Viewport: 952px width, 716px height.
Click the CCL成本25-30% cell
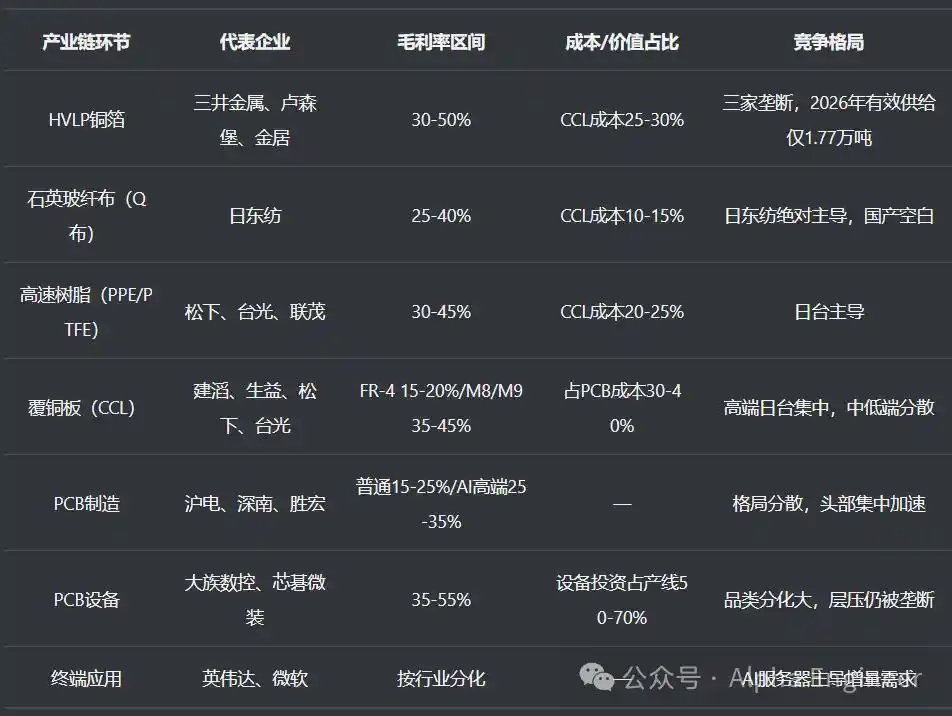pos(622,120)
